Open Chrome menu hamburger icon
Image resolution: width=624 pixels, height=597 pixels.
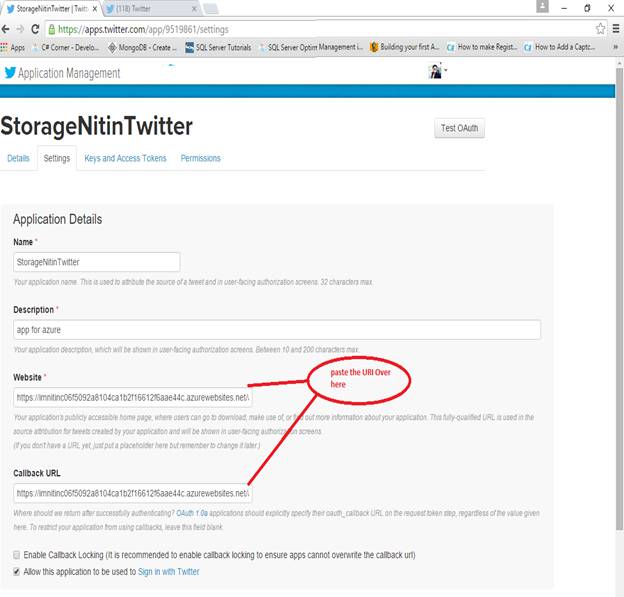click(x=616, y=29)
